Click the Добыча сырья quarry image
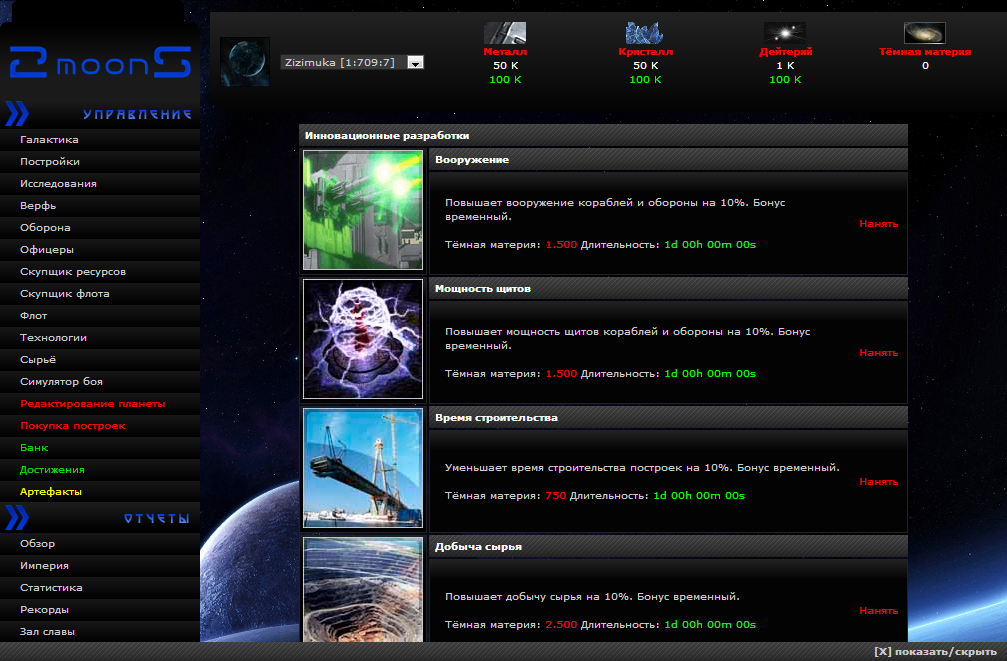This screenshot has height=661, width=1007. [363, 590]
